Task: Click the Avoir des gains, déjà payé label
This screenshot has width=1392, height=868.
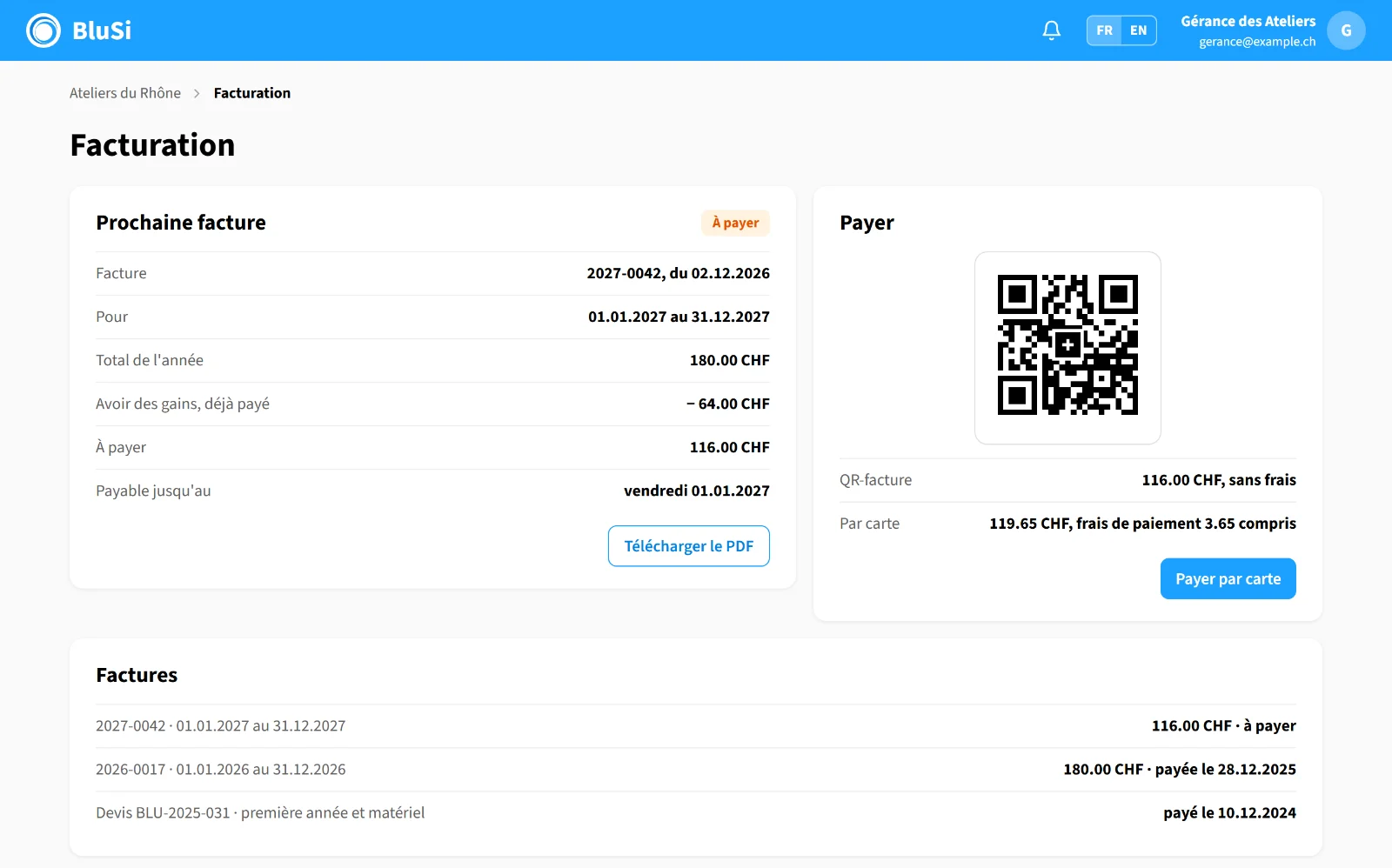Action: (183, 404)
